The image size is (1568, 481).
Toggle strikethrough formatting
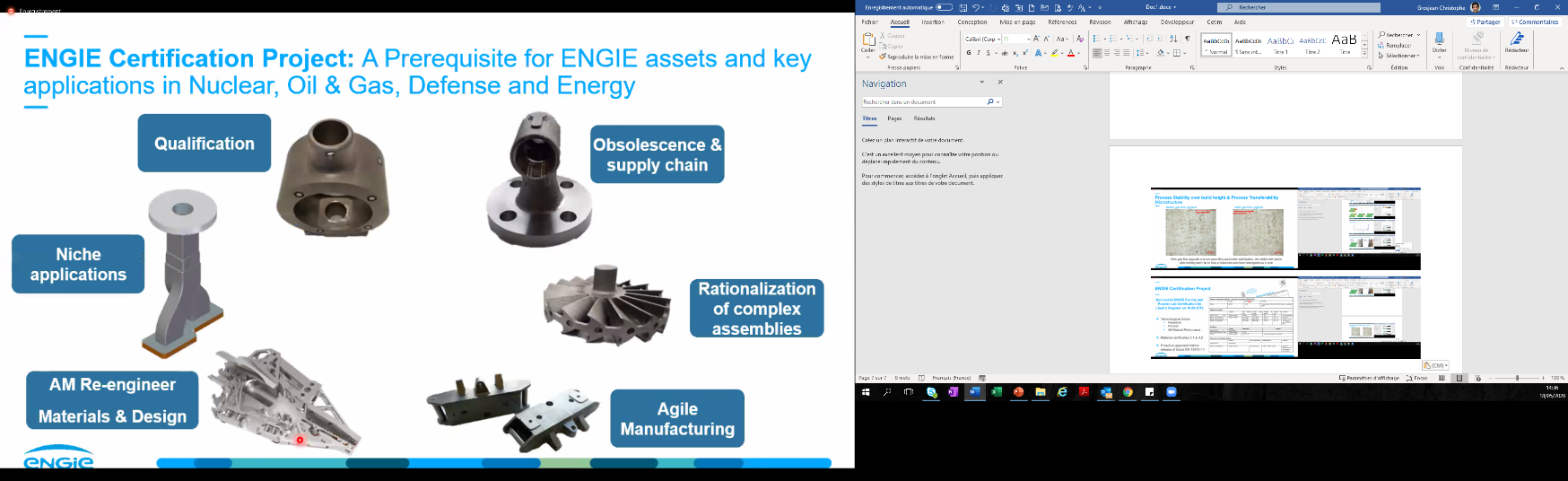(x=1005, y=53)
